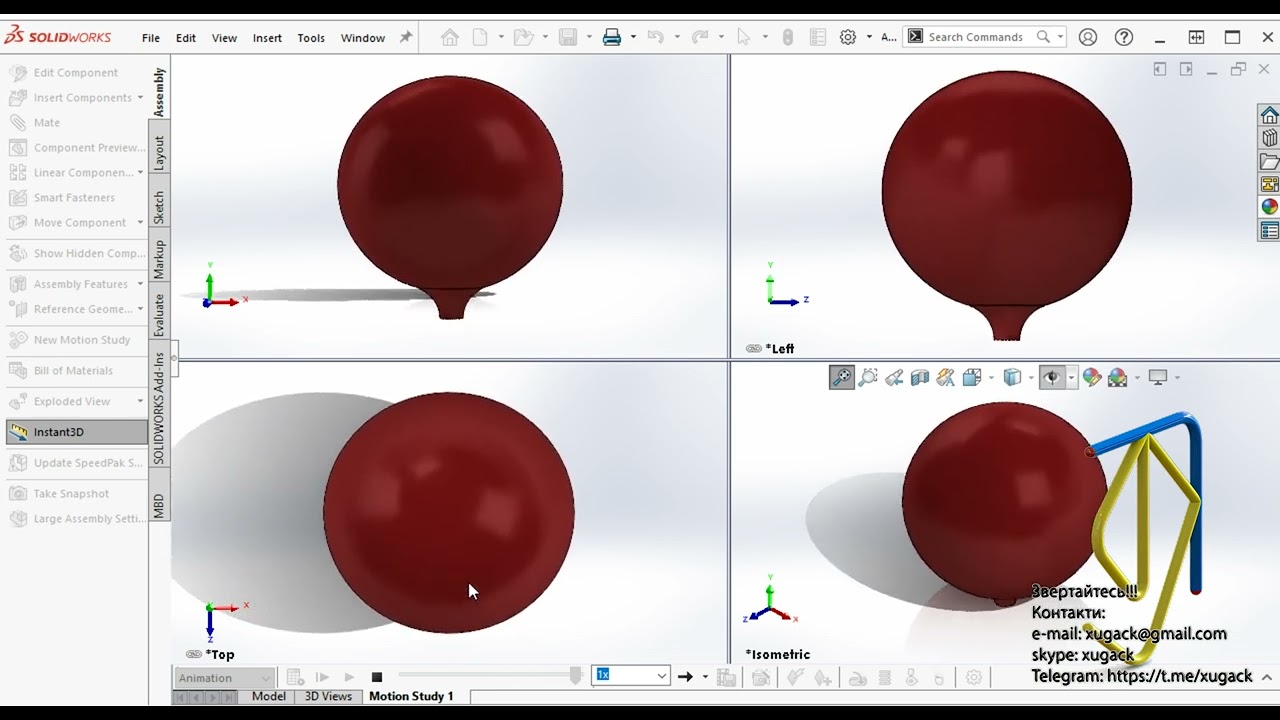Toggle the Instant3D button
The width and height of the screenshot is (1280, 720).
(x=76, y=432)
